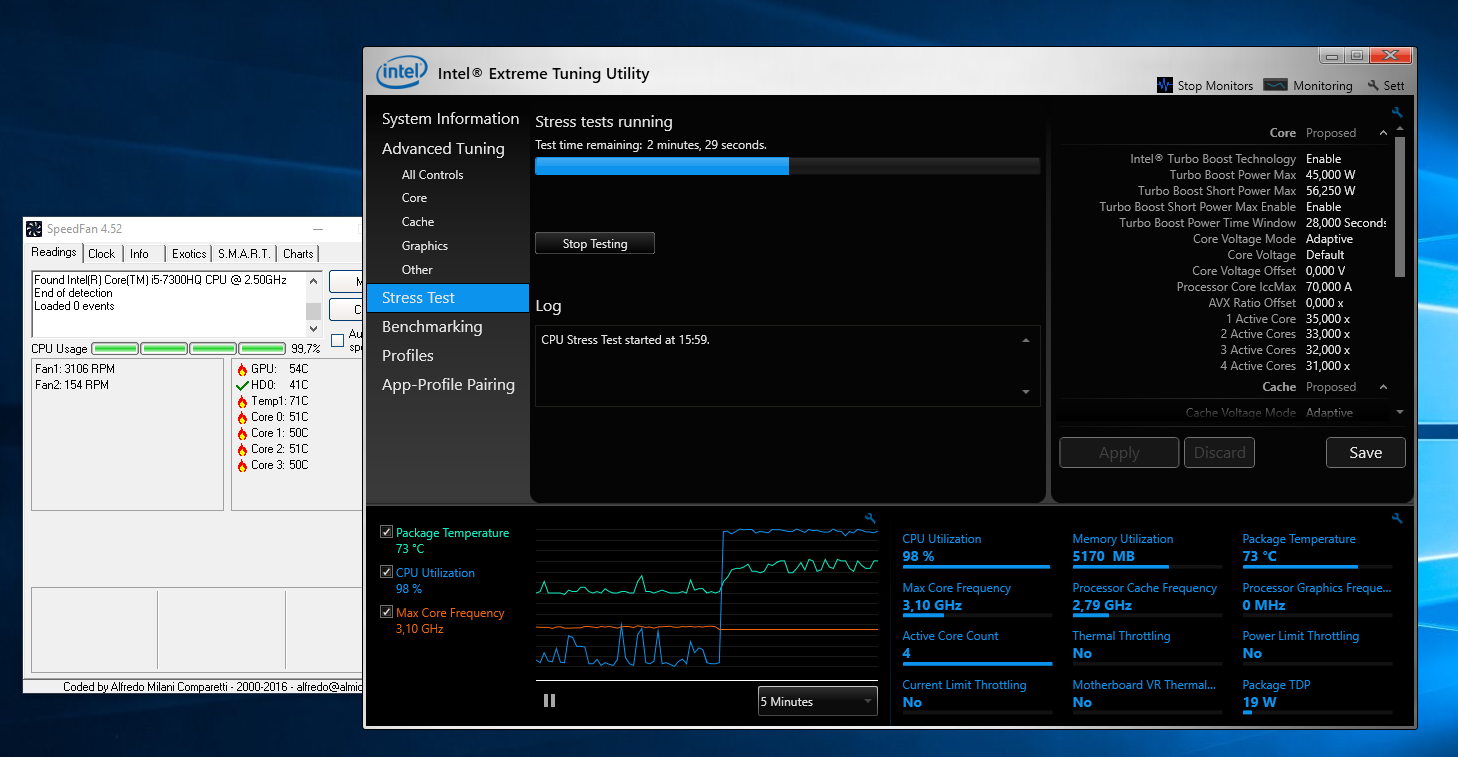Collapse the Cache proposed settings section
Image resolution: width=1458 pixels, height=757 pixels.
(1383, 387)
